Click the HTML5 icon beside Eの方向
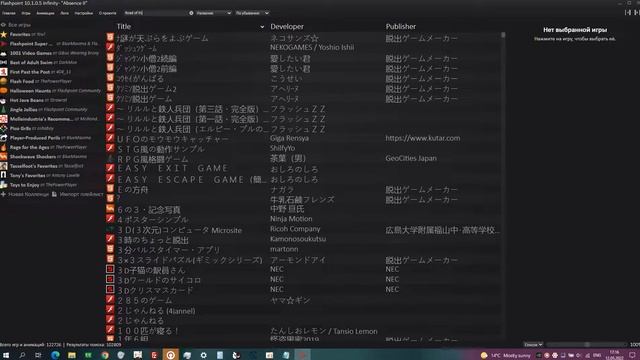Image resolution: width=640 pixels, height=360 pixels. (x=110, y=189)
